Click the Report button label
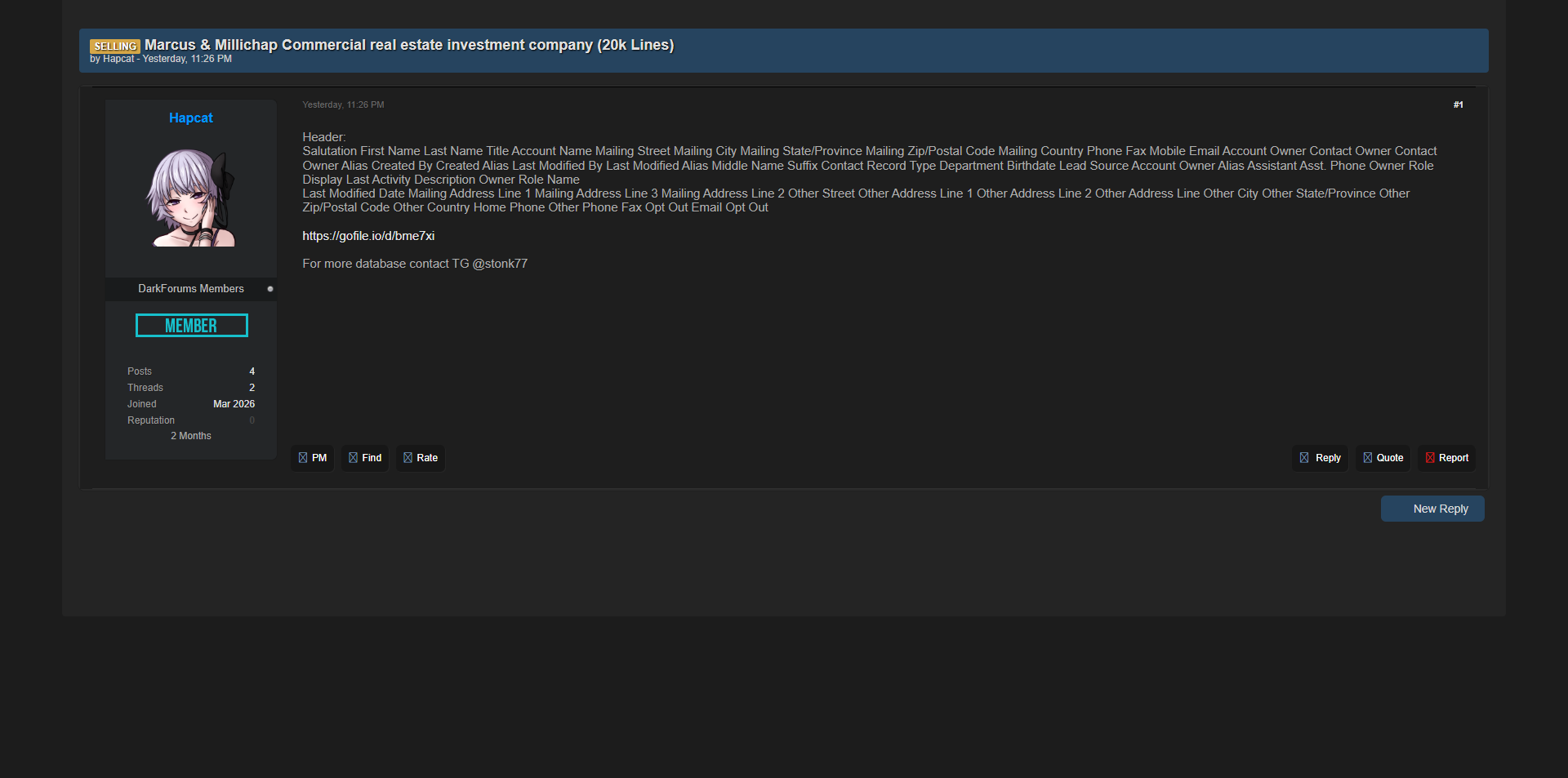Image resolution: width=1568 pixels, height=778 pixels. 1454,458
